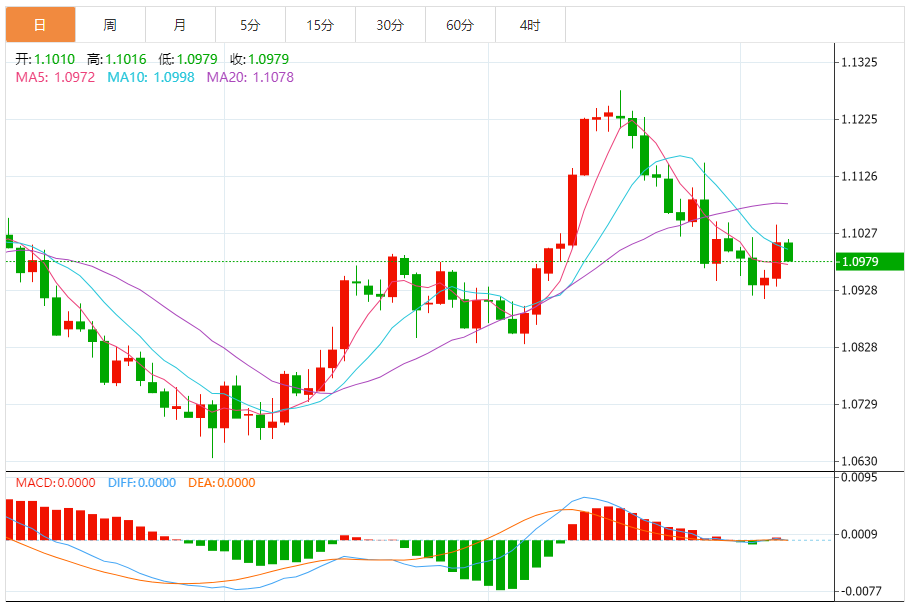Click the -0.0077 MACD axis label
The image size is (913, 602).
(860, 592)
